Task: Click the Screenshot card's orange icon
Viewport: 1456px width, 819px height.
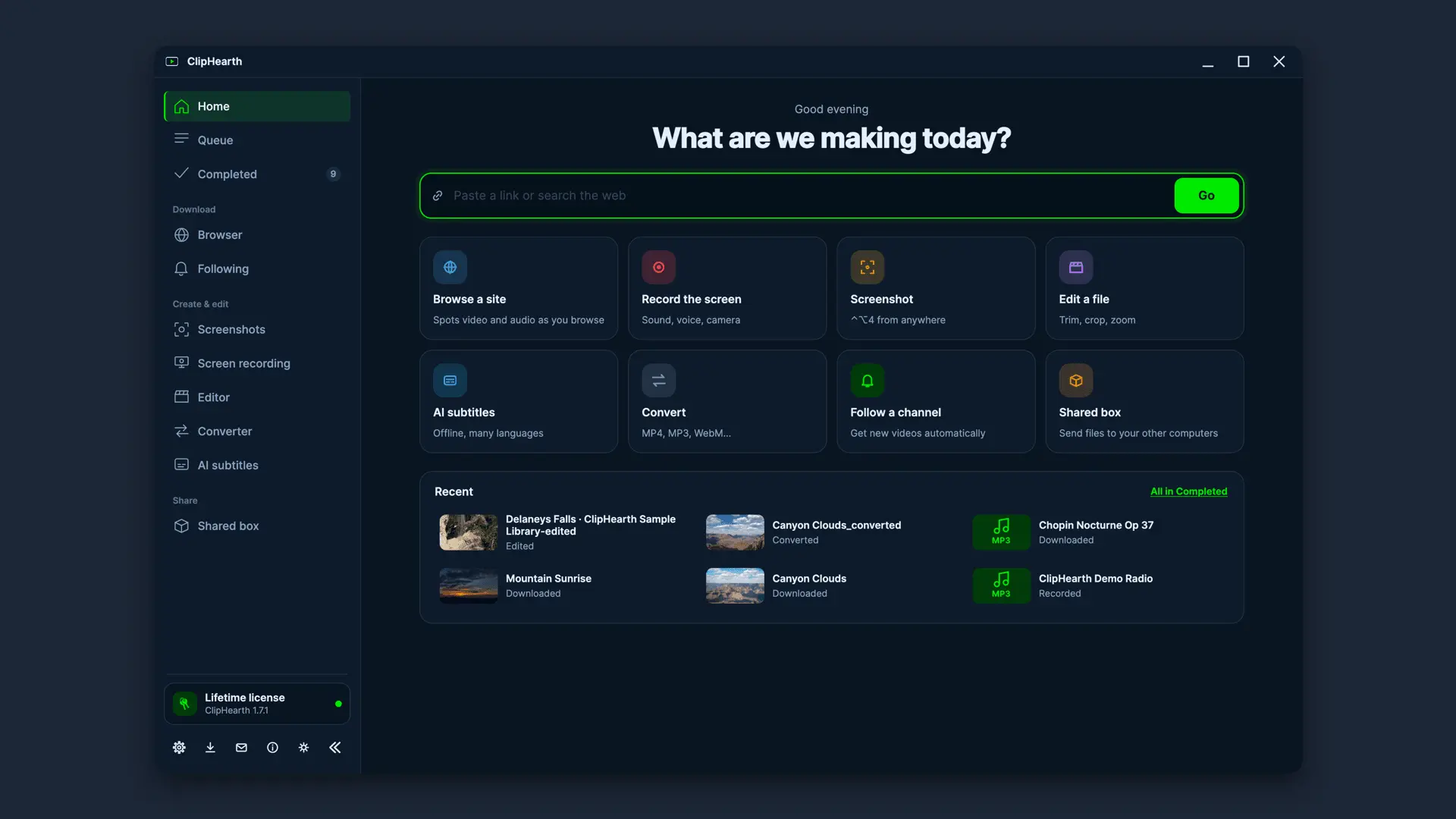Action: (867, 267)
